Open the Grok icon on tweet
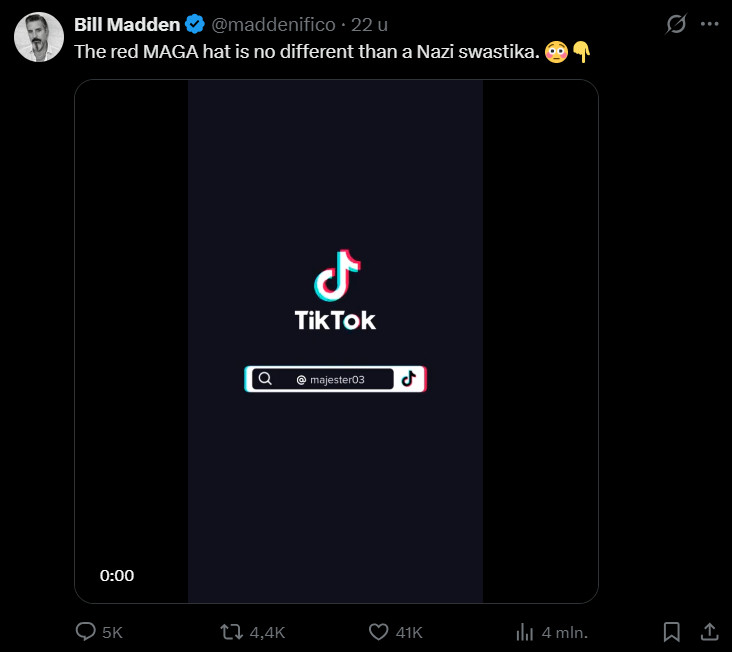Screen dimensions: 732x652 pos(677,24)
